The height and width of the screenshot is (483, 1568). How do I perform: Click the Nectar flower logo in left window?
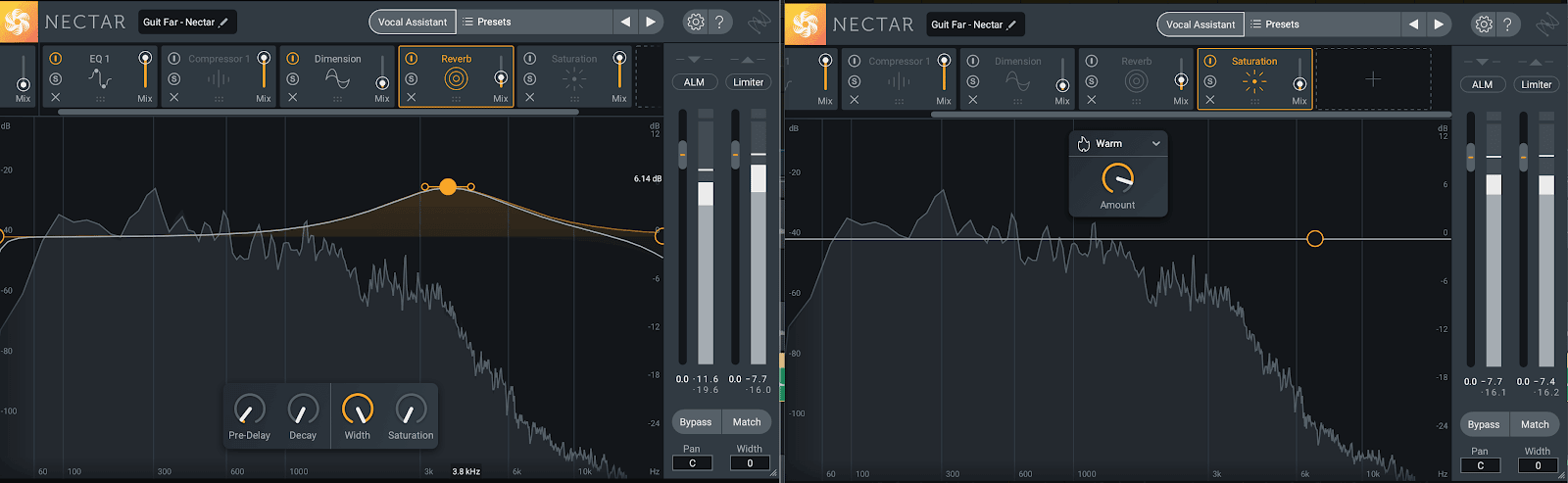[x=18, y=22]
